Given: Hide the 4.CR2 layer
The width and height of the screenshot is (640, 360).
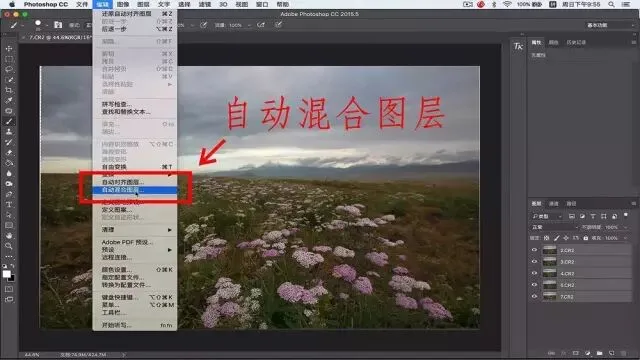Looking at the screenshot, I should tap(534, 273).
